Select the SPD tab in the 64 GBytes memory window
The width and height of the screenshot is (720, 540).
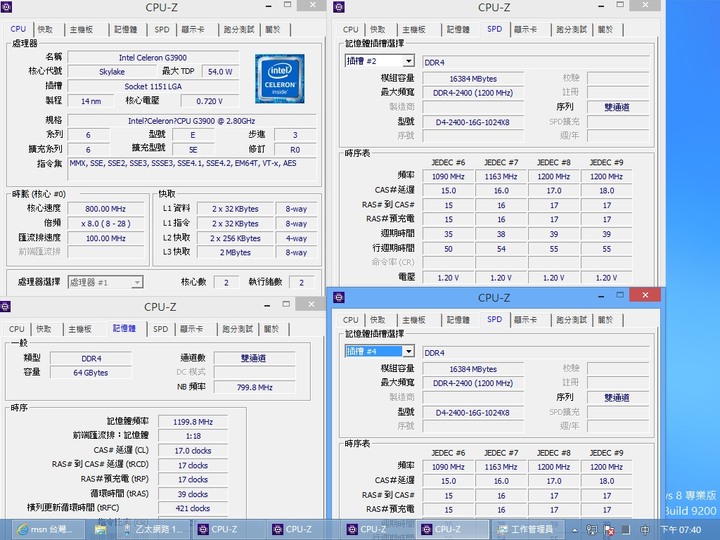point(160,329)
